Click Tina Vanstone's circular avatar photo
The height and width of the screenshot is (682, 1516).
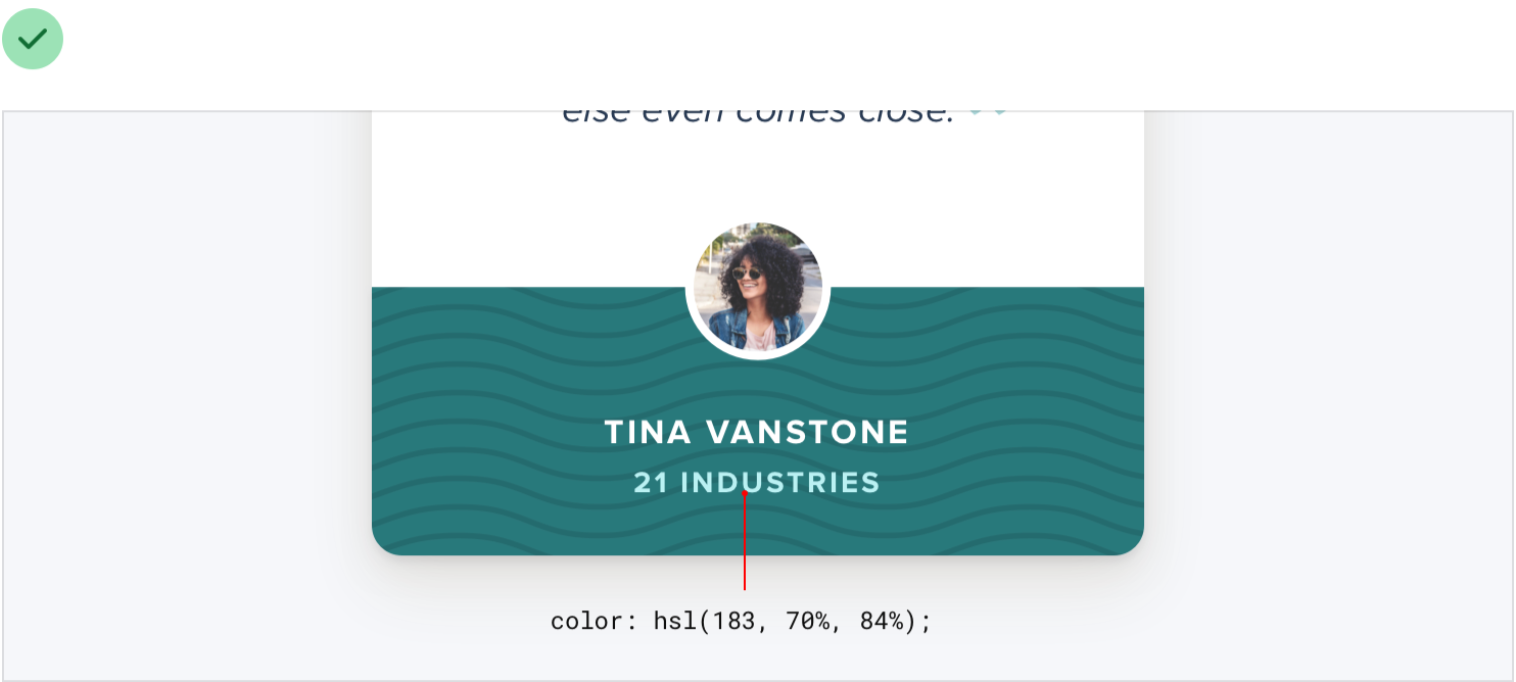click(757, 287)
